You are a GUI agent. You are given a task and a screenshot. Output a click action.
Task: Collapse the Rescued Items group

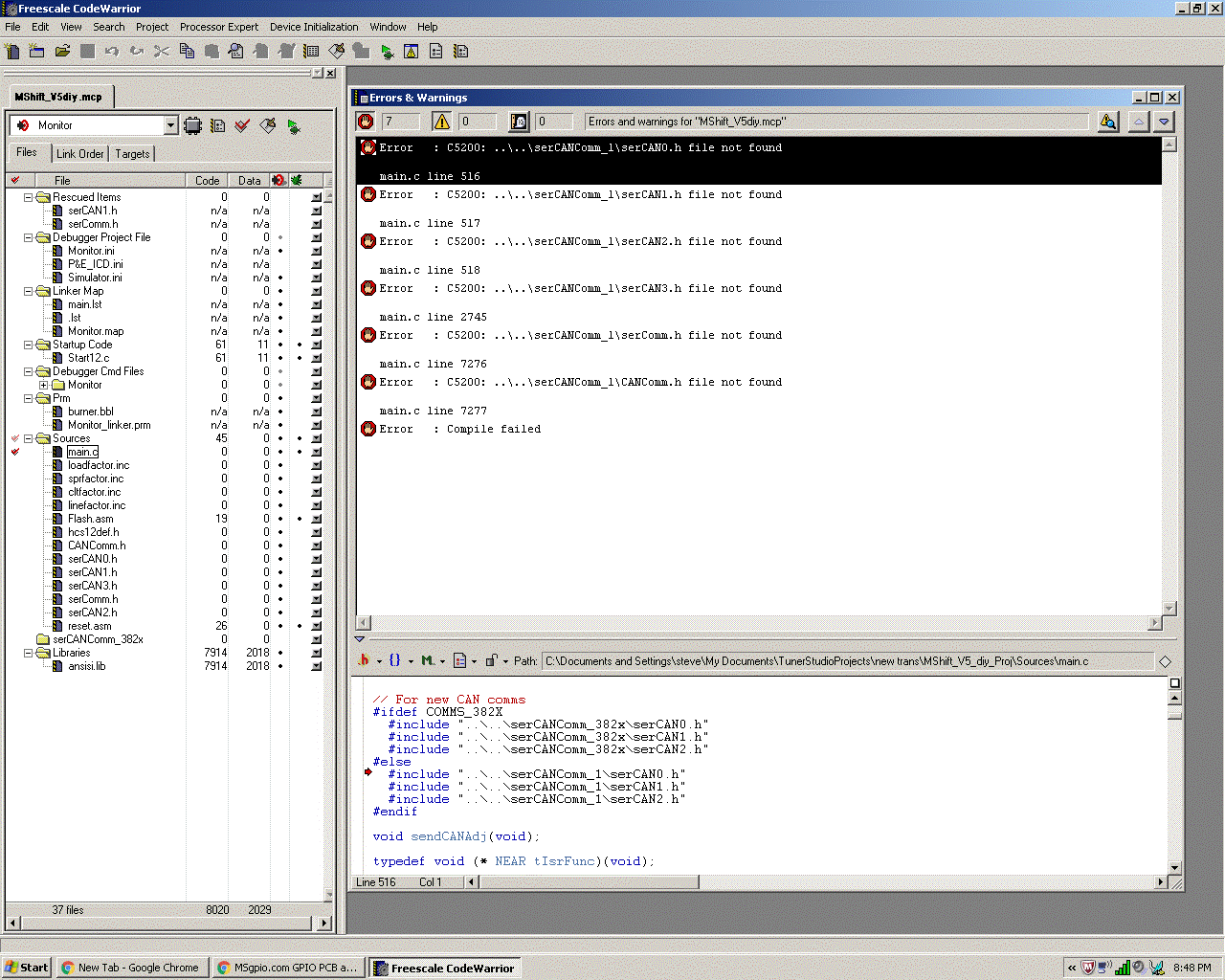tap(28, 197)
